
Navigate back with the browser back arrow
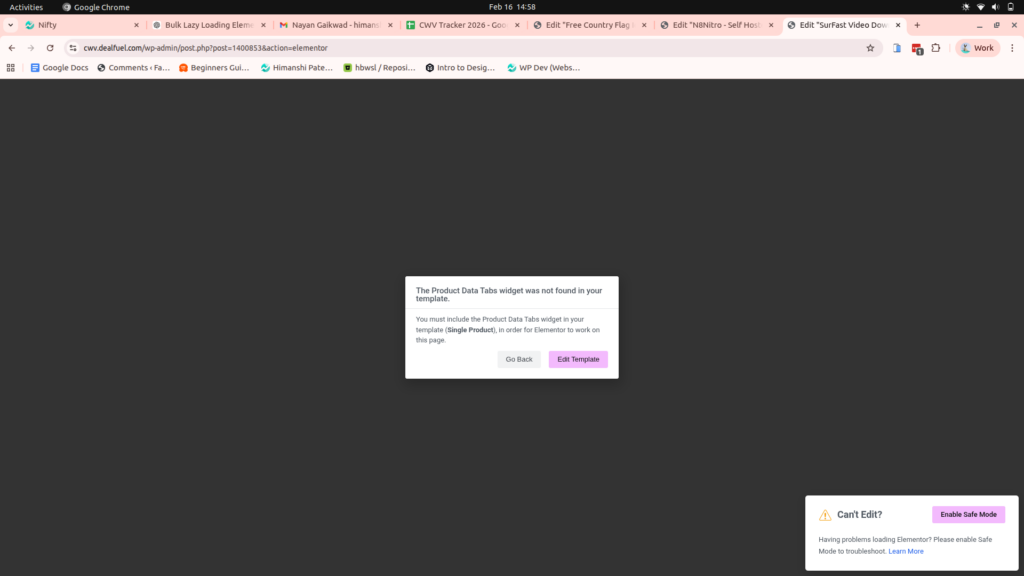coord(12,48)
